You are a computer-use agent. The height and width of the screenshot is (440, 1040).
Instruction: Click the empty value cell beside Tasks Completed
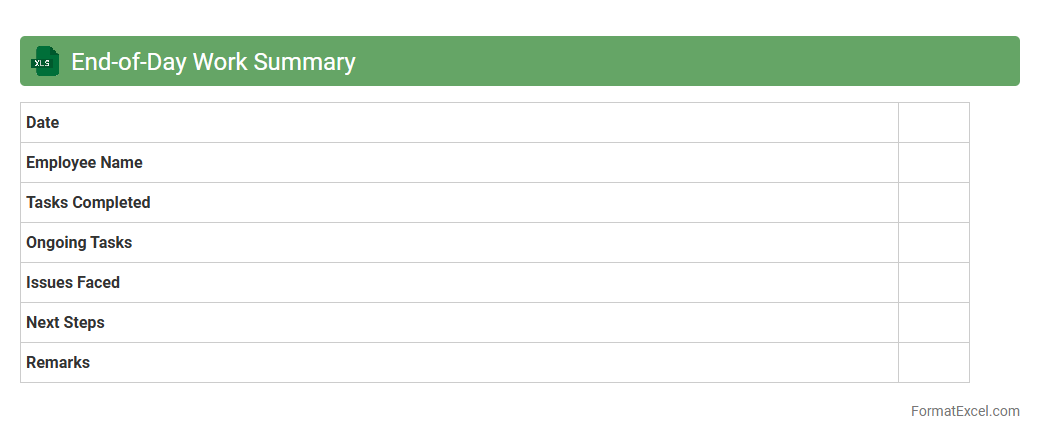pyautogui.click(x=933, y=203)
